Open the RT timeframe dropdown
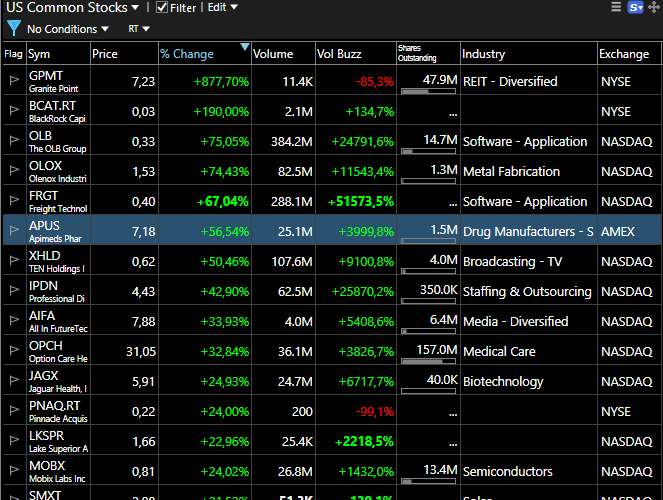 [139, 29]
